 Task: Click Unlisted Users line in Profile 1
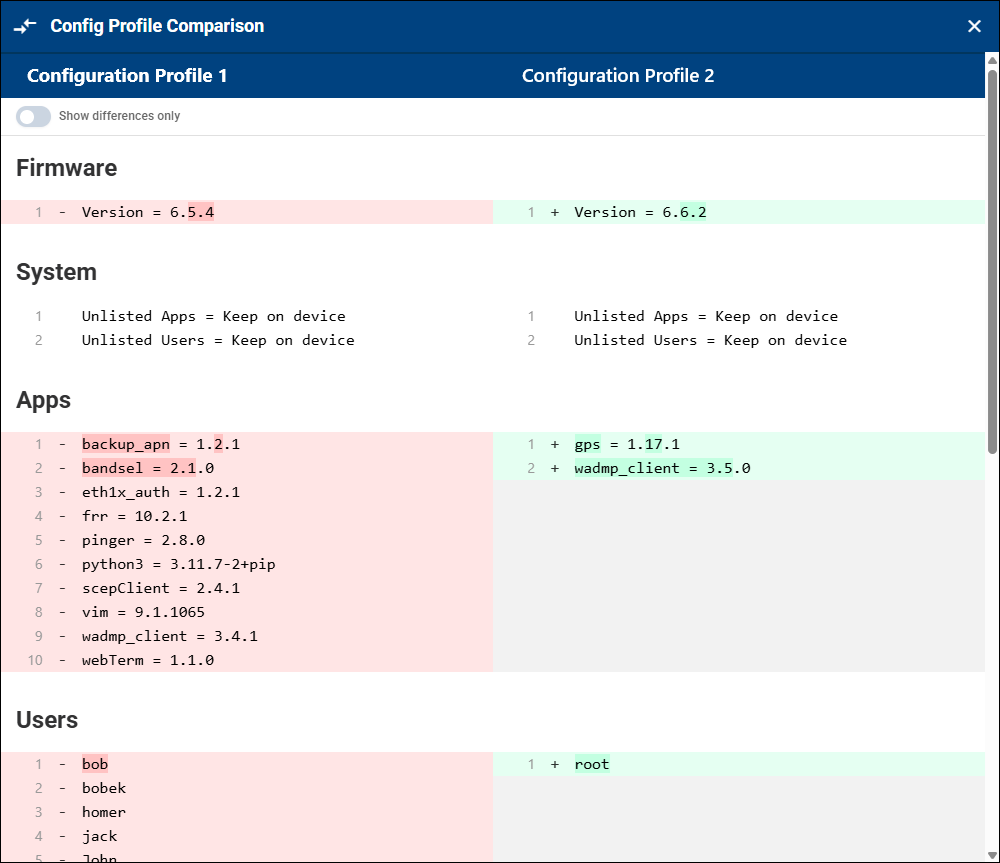tap(247, 341)
